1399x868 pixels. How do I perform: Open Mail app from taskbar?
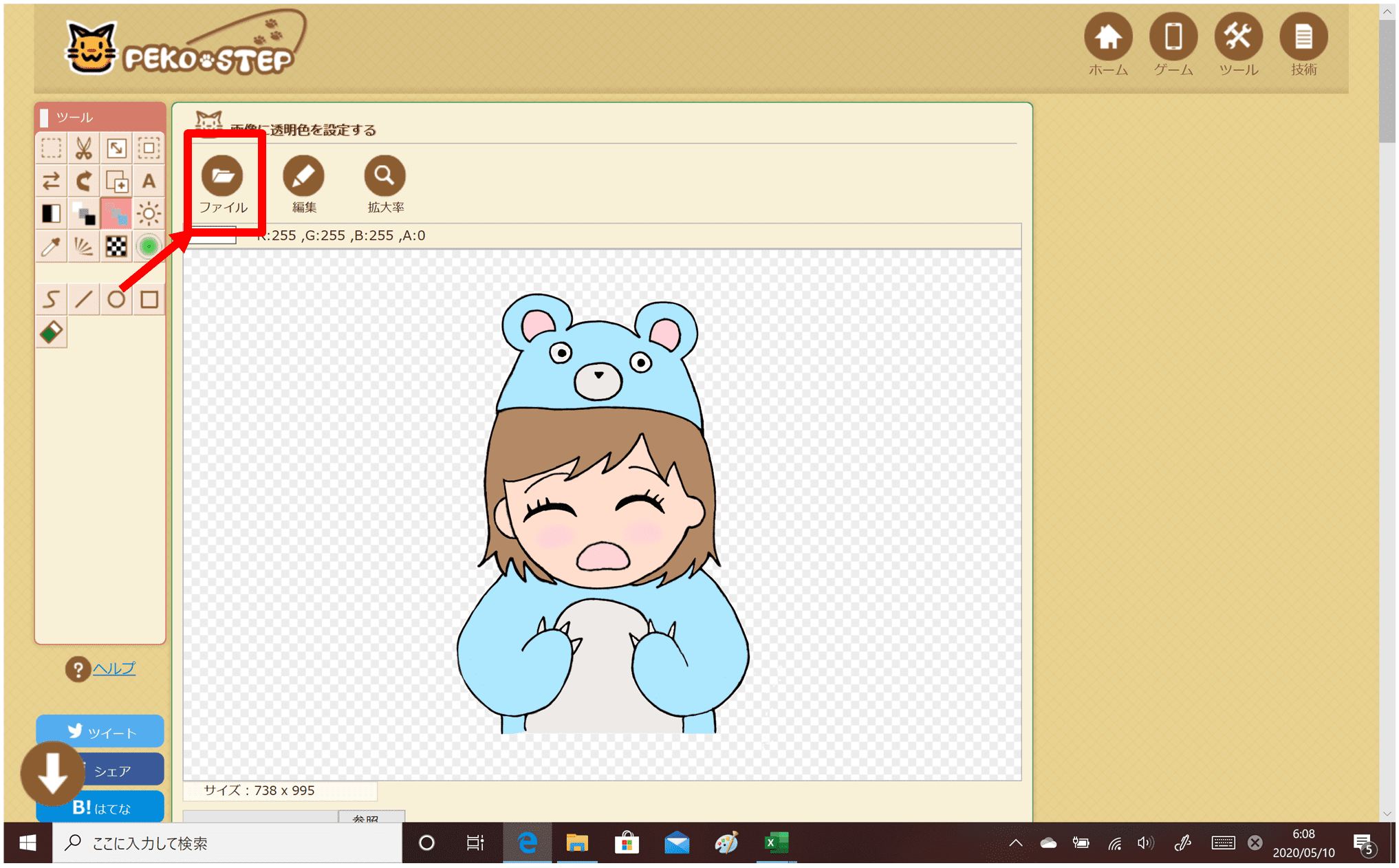677,843
